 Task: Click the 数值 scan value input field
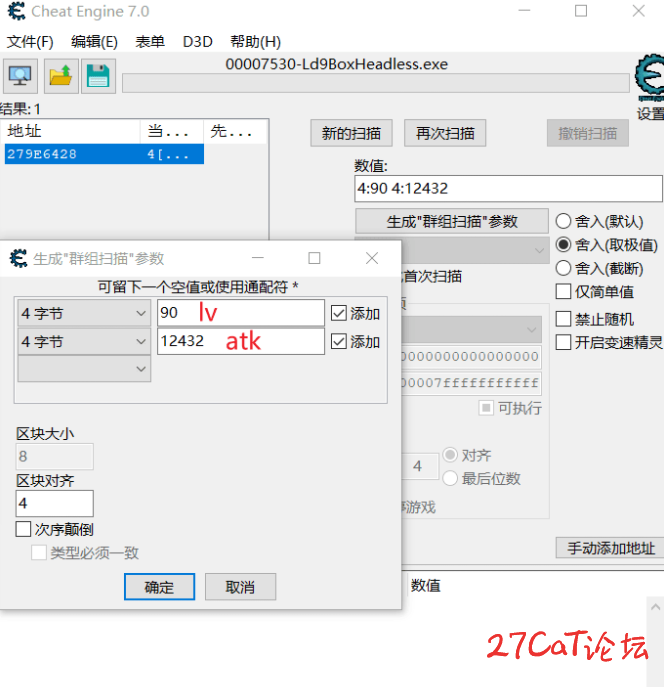(508, 189)
